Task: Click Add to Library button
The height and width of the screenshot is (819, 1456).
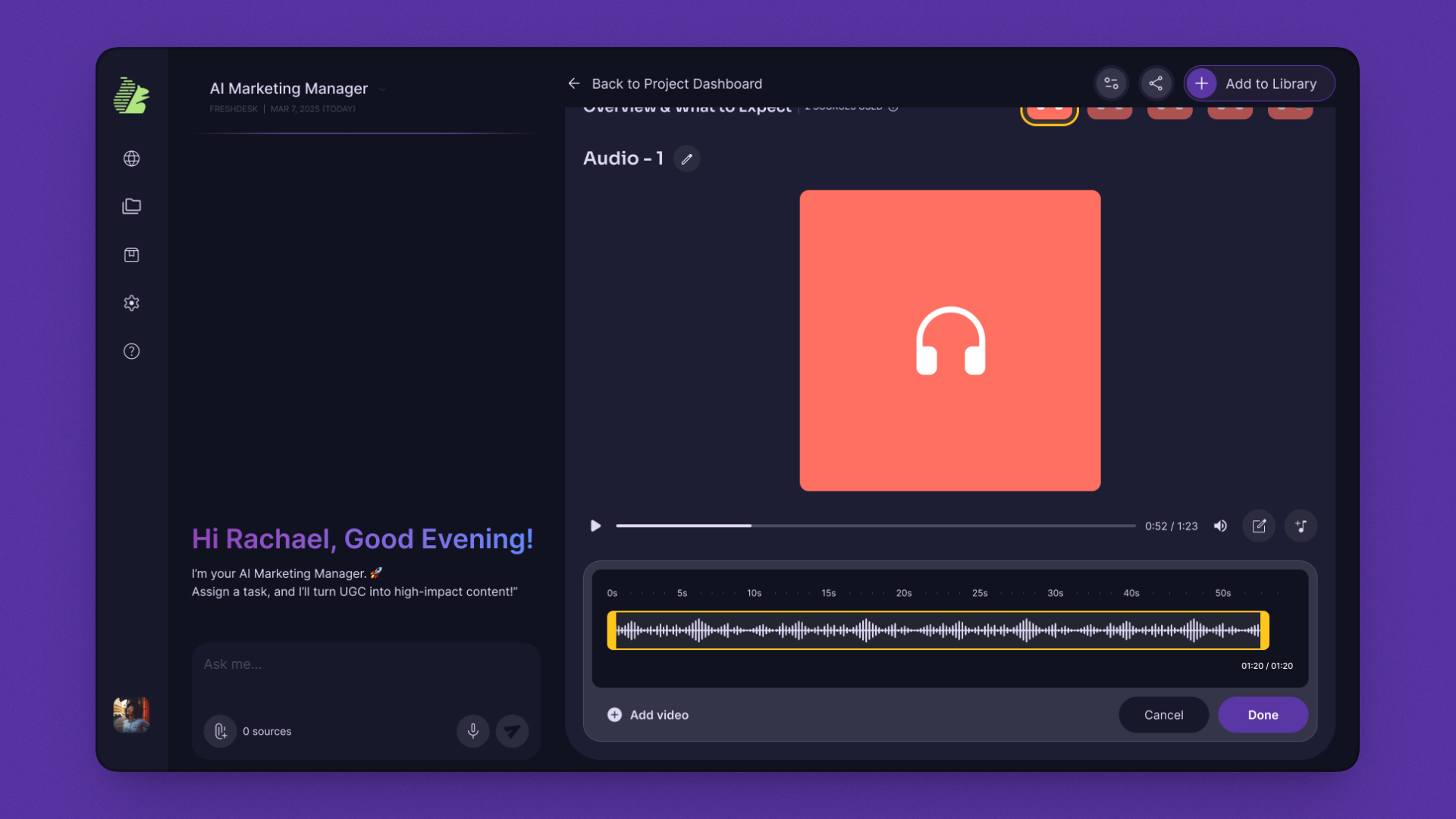Action: [x=1259, y=83]
